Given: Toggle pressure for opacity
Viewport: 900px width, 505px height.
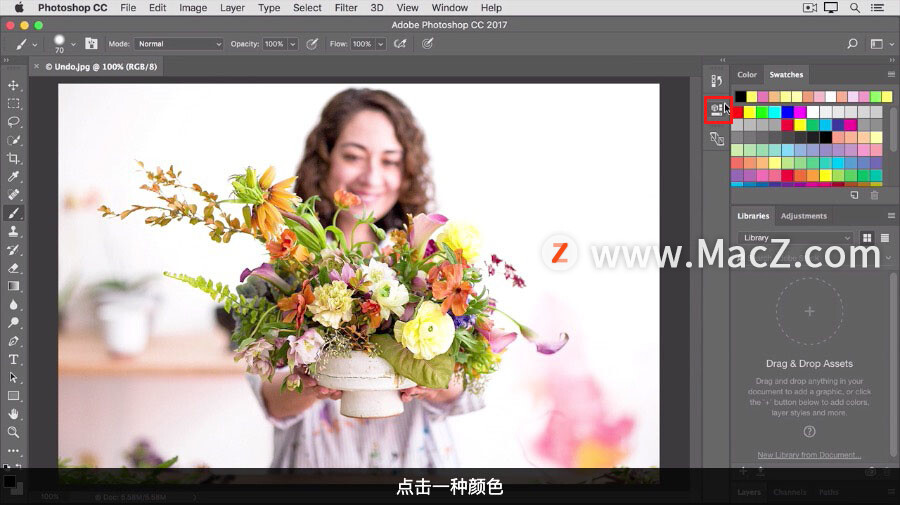Looking at the screenshot, I should 312,44.
